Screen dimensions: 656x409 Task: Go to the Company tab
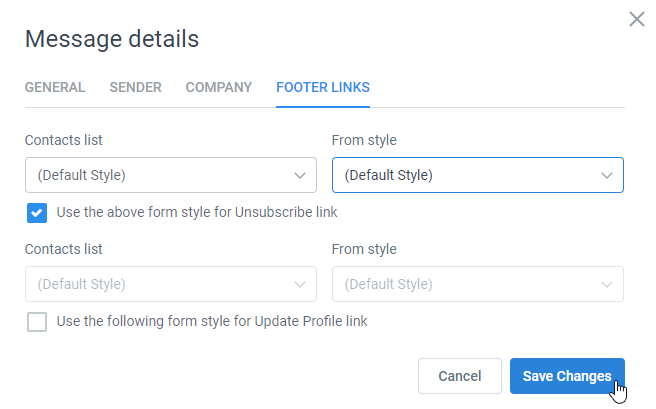point(219,87)
